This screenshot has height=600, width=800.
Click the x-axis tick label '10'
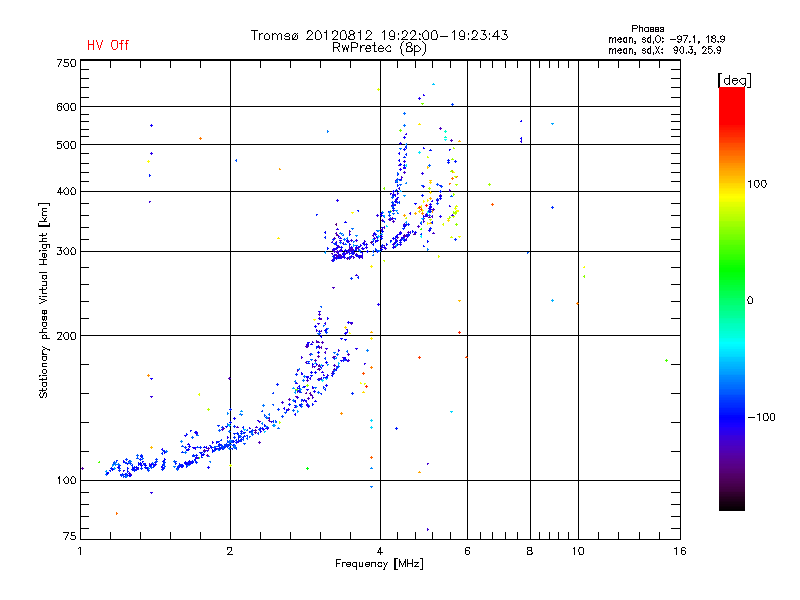578,551
